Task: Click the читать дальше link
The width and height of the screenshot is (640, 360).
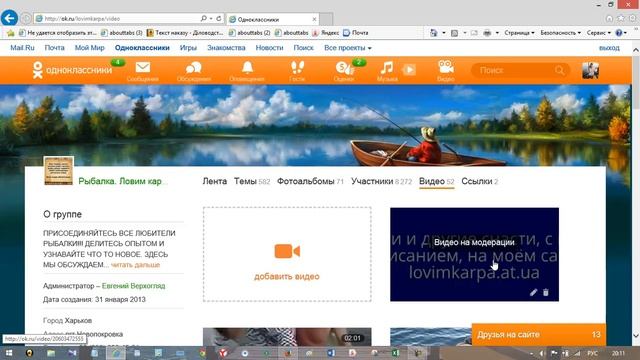Action: pyautogui.click(x=135, y=265)
